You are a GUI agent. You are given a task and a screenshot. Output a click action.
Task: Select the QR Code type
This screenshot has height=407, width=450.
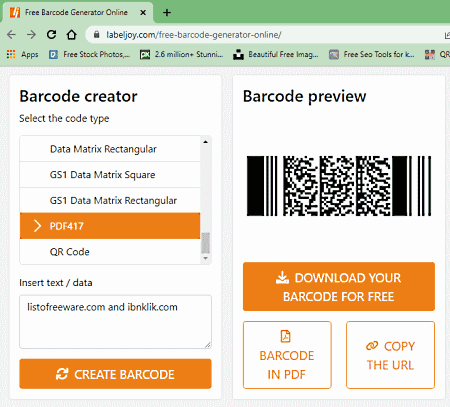110,252
